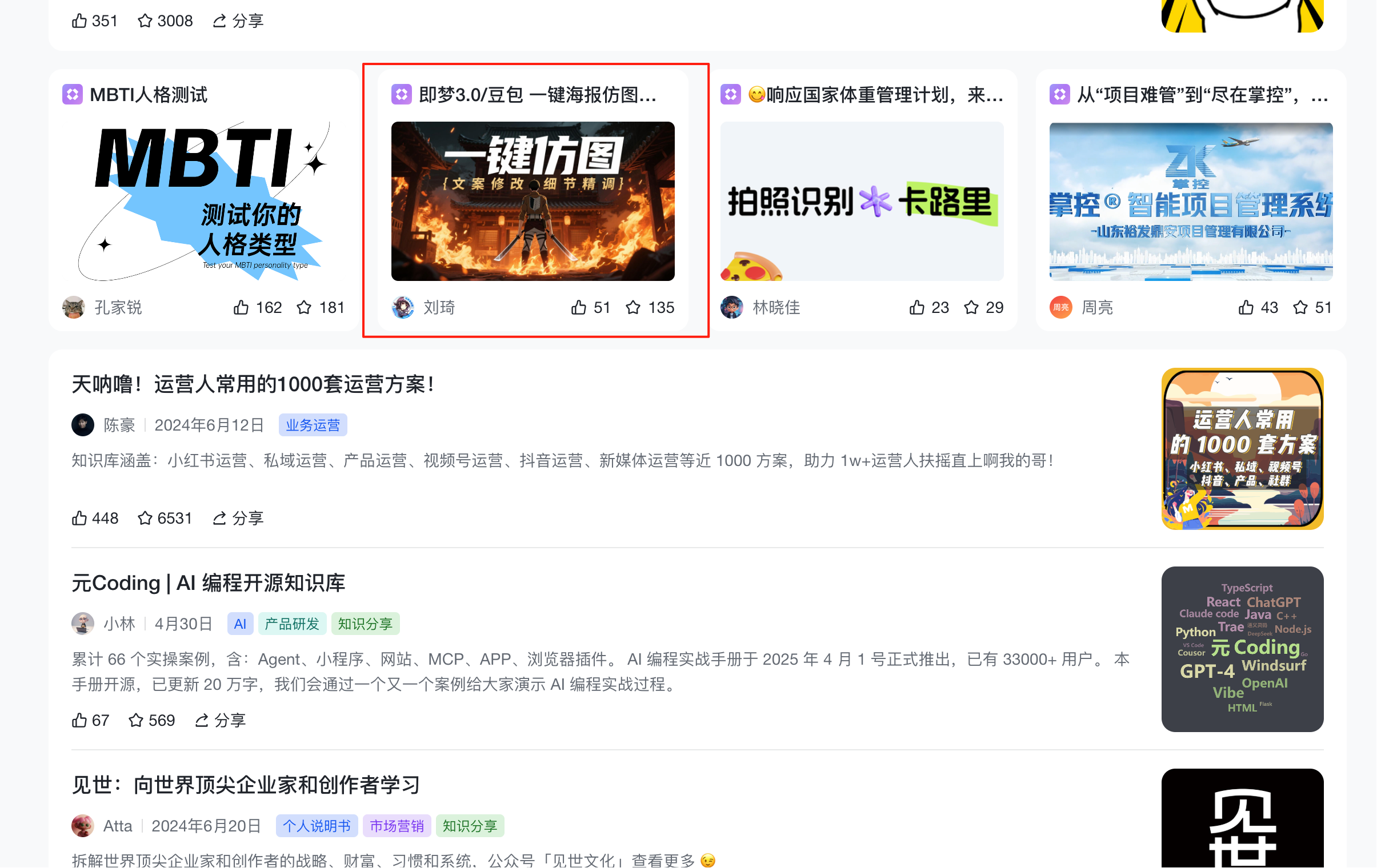This screenshot has width=1377, height=868.
Task: Star 周亮's project management card
Action: pyautogui.click(x=1300, y=307)
